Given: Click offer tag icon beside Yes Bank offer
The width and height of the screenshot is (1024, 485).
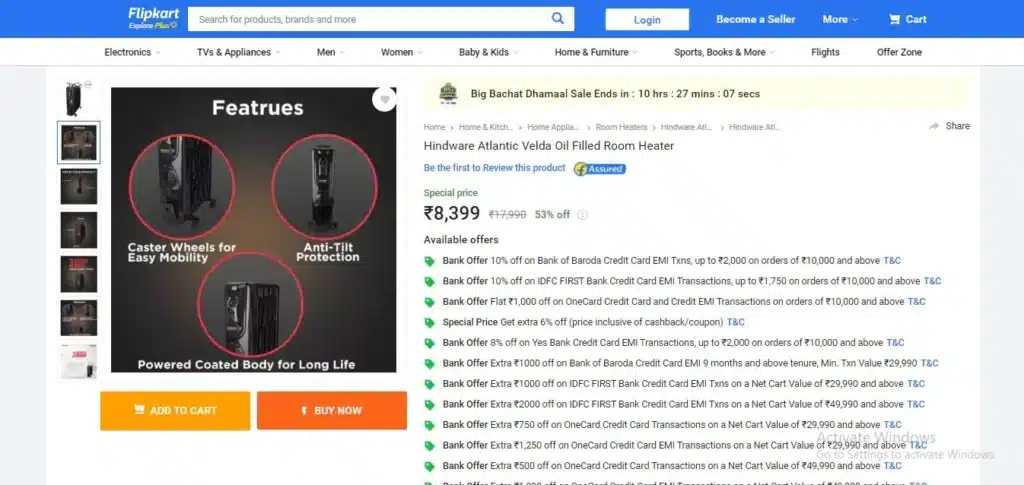Looking at the screenshot, I should pos(429,343).
